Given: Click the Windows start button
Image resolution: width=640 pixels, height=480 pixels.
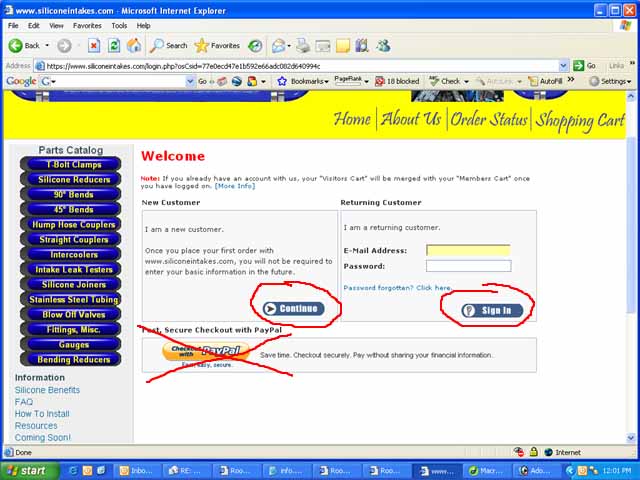Looking at the screenshot, I should [28, 471].
